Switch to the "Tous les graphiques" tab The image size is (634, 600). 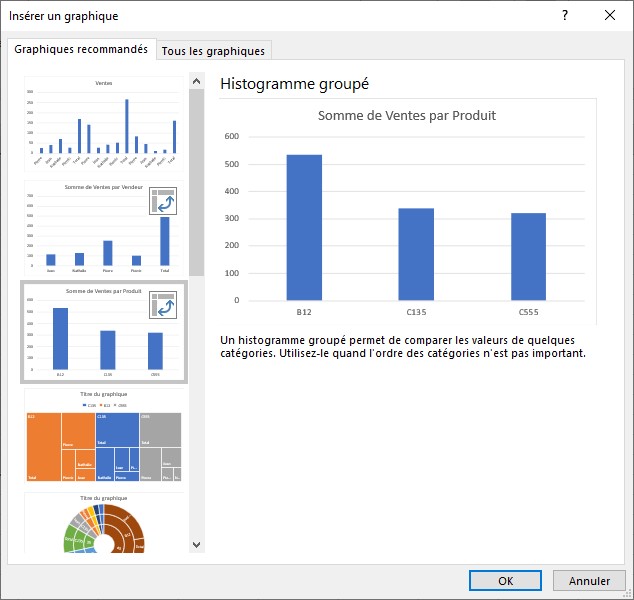pos(213,51)
